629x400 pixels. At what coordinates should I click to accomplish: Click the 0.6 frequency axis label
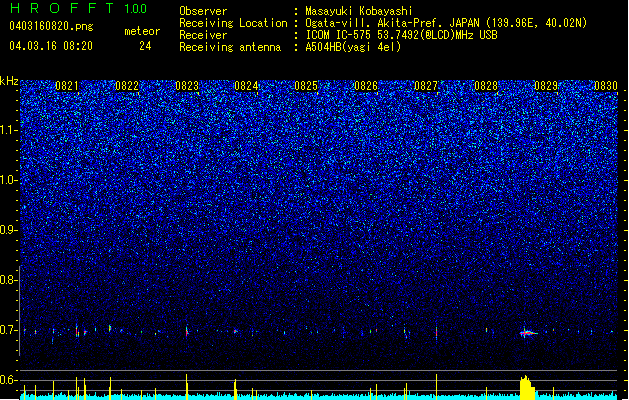pyautogui.click(x=8, y=380)
